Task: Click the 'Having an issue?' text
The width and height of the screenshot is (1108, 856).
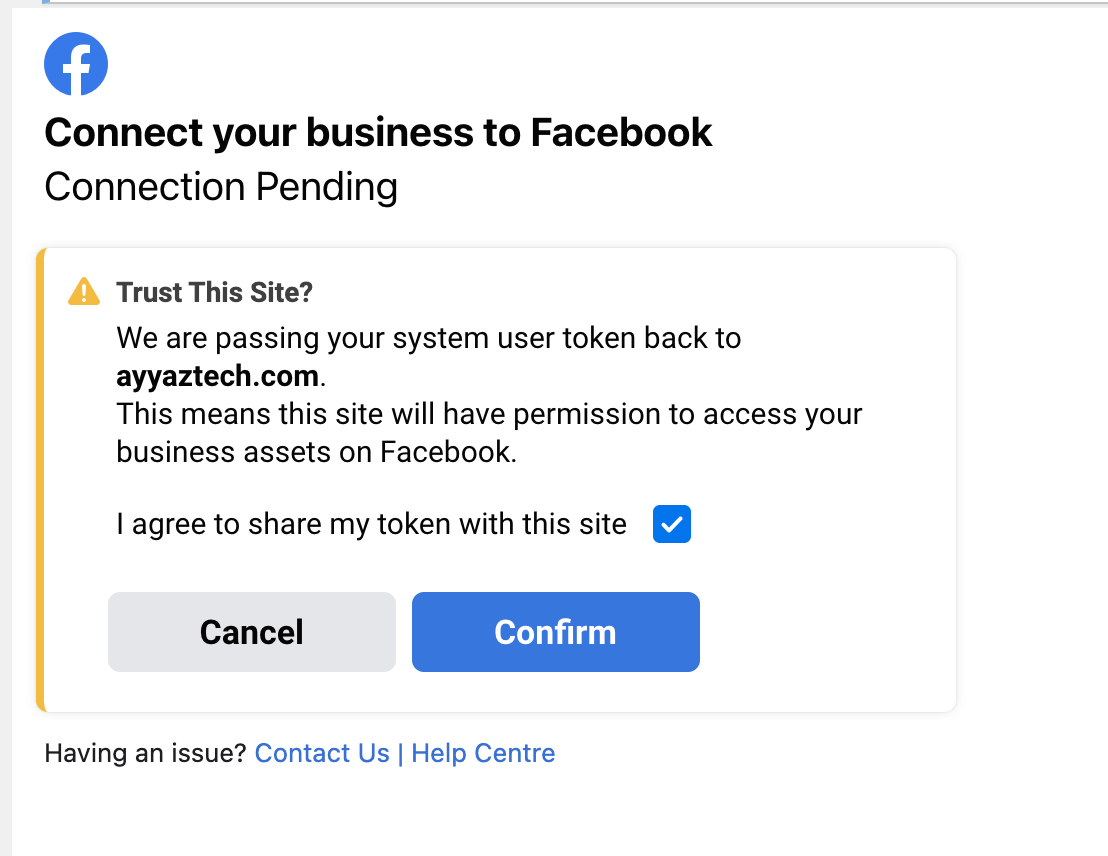Action: 145,753
